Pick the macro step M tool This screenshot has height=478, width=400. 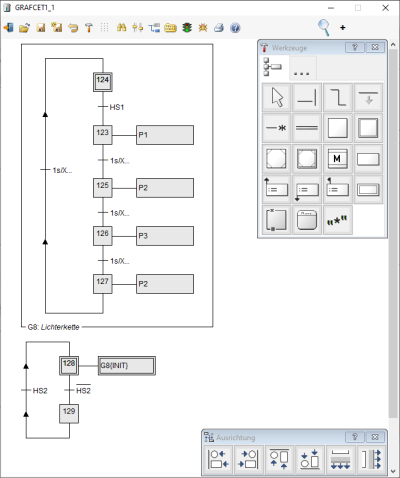click(x=337, y=159)
